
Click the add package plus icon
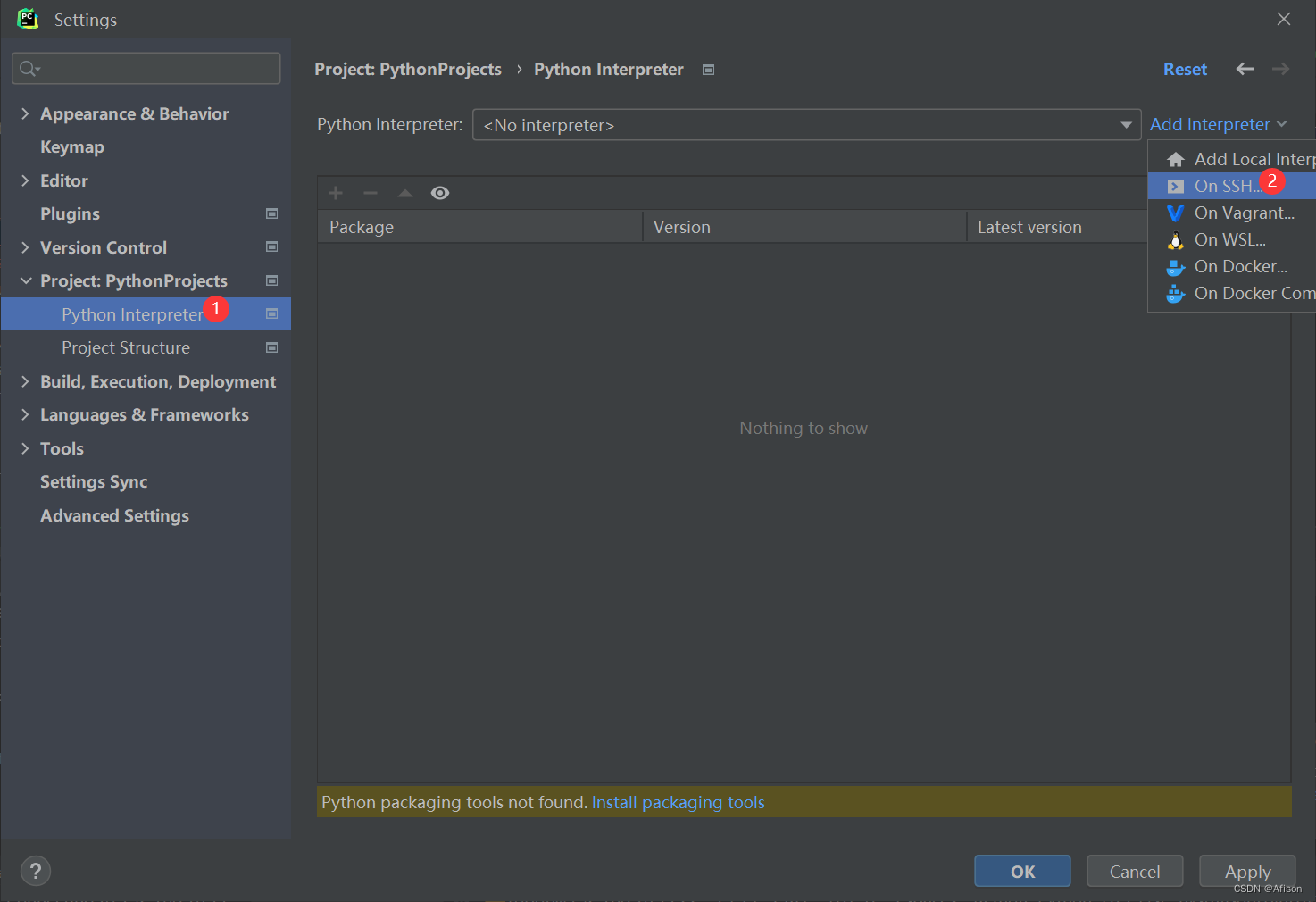[336, 193]
